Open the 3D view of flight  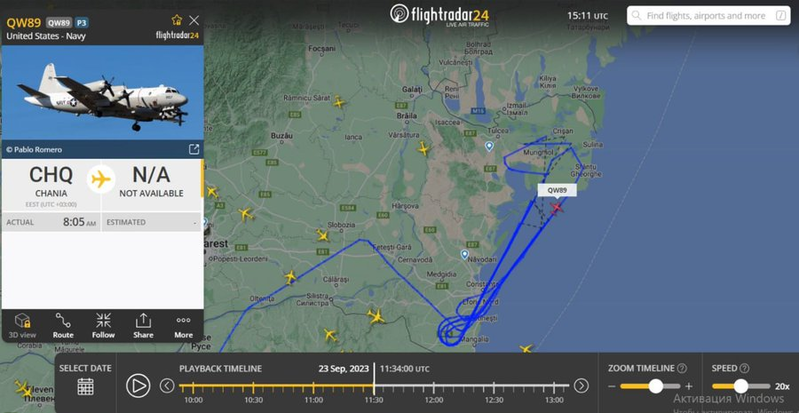[x=22, y=325]
